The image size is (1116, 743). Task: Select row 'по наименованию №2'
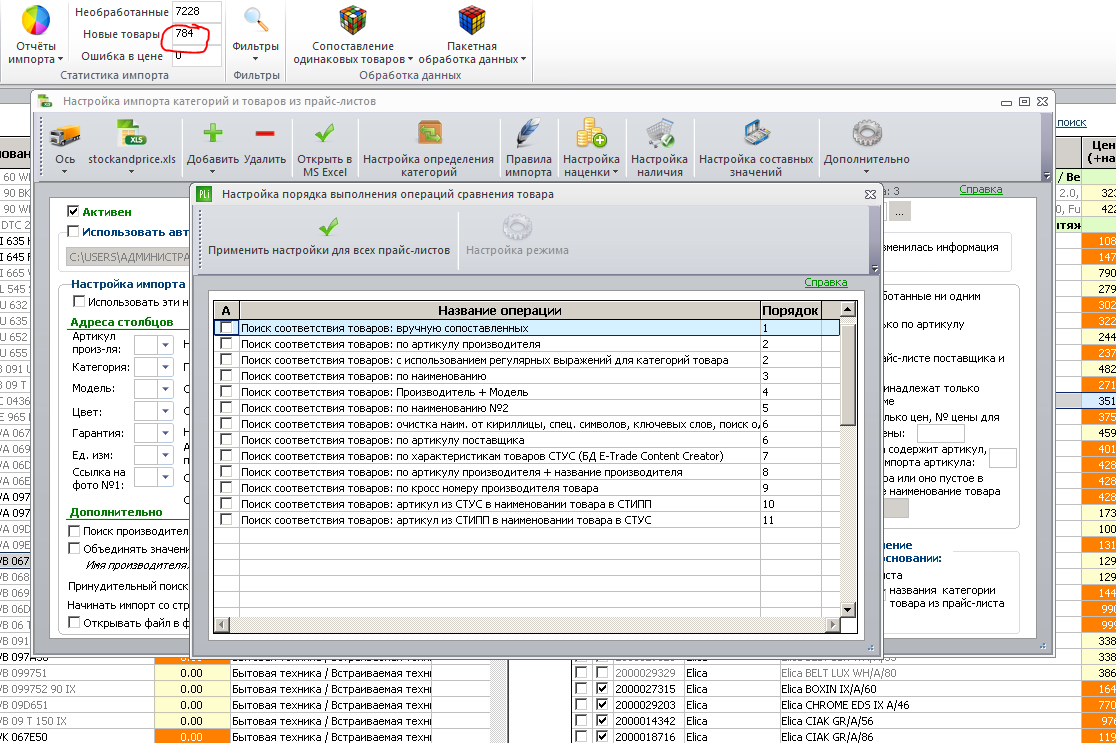(x=527, y=408)
